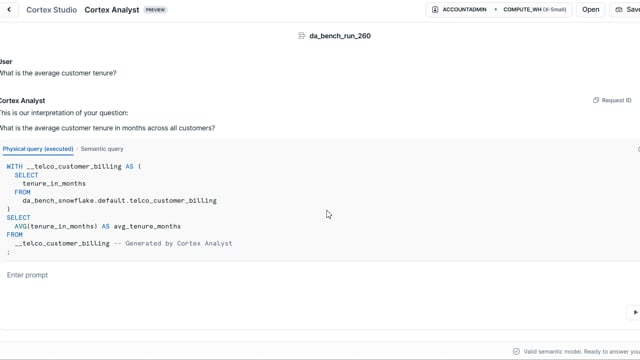This screenshot has width=640, height=360.
Task: Click the PREVIEW badge beside Cortex Analyst
Action: (x=155, y=10)
